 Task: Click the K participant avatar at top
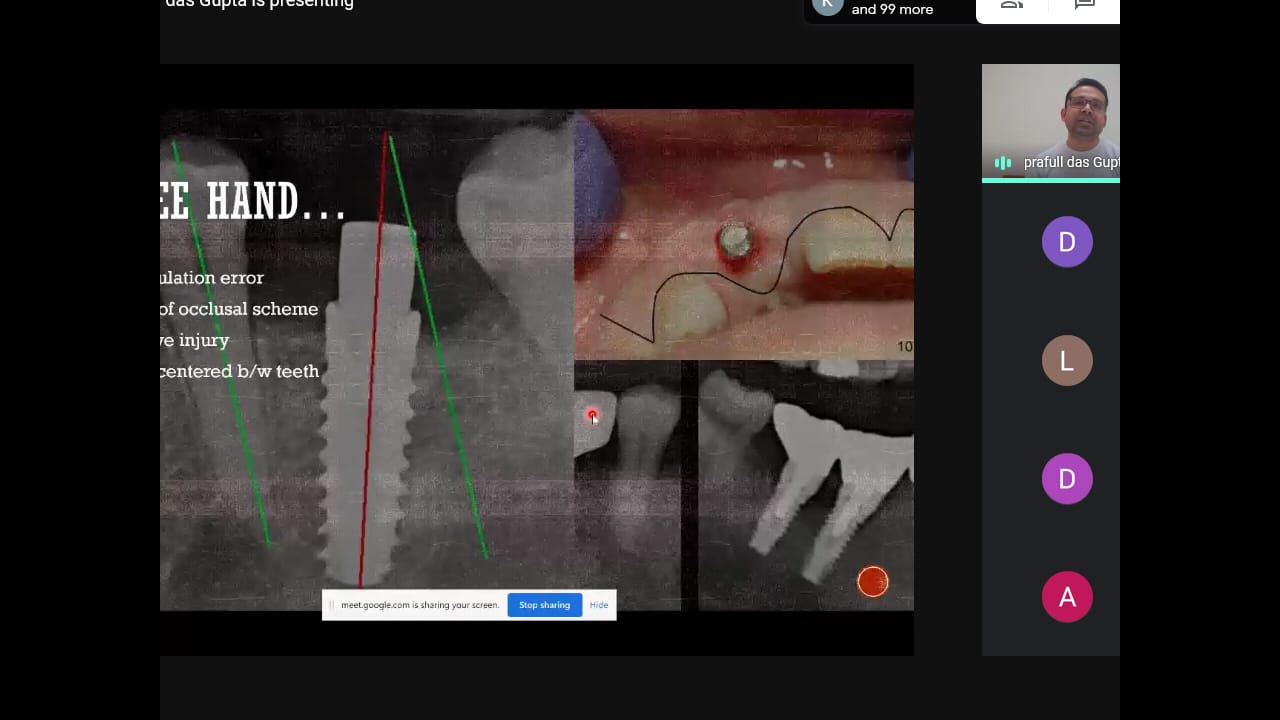coord(827,5)
